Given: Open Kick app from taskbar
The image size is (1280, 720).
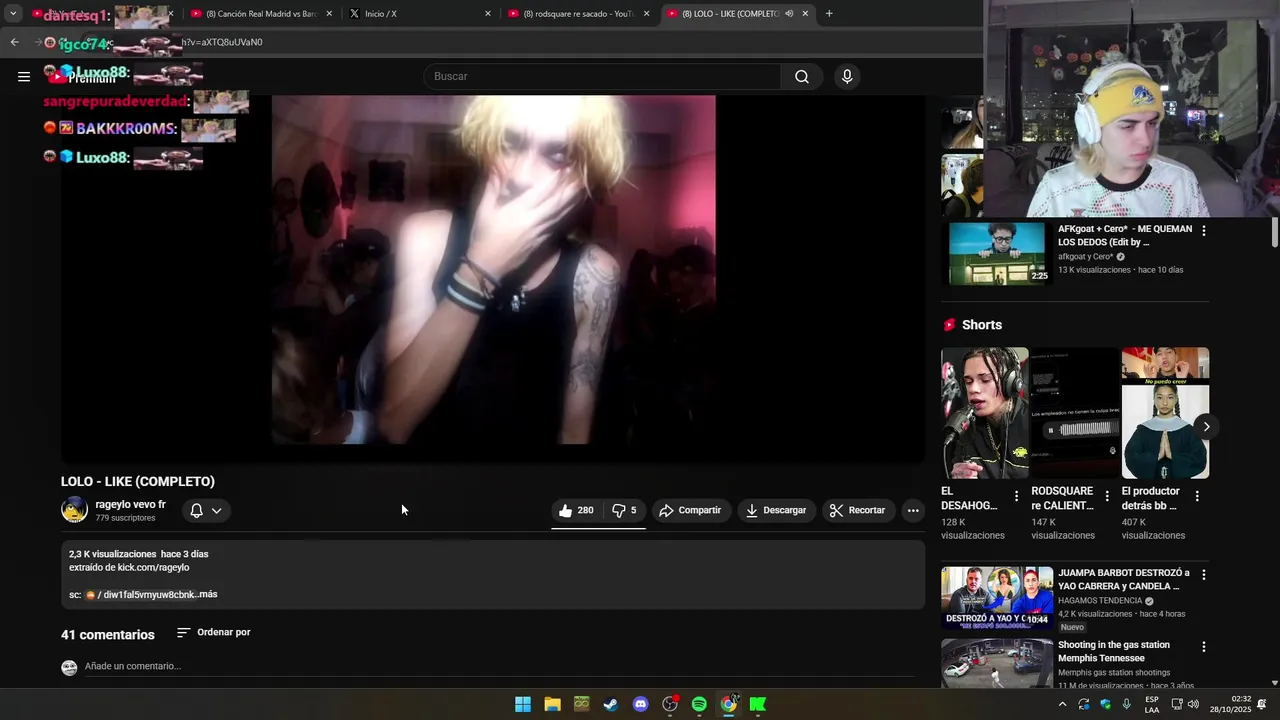Looking at the screenshot, I should click(x=758, y=704).
